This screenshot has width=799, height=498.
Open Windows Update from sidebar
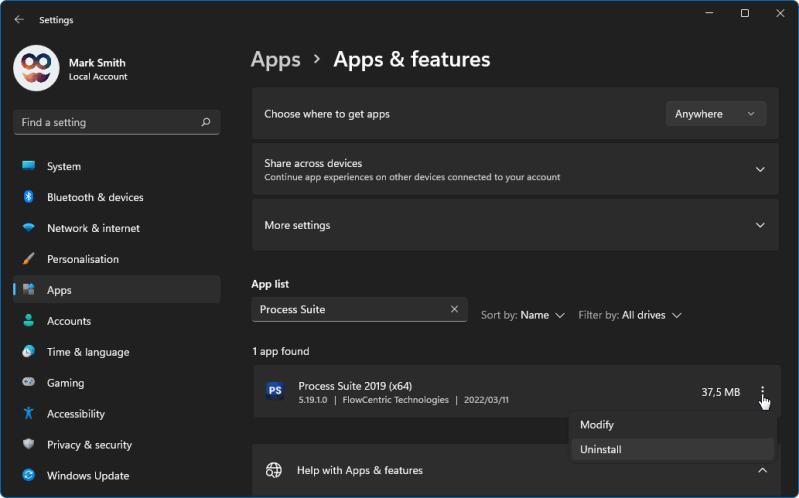click(x=88, y=476)
